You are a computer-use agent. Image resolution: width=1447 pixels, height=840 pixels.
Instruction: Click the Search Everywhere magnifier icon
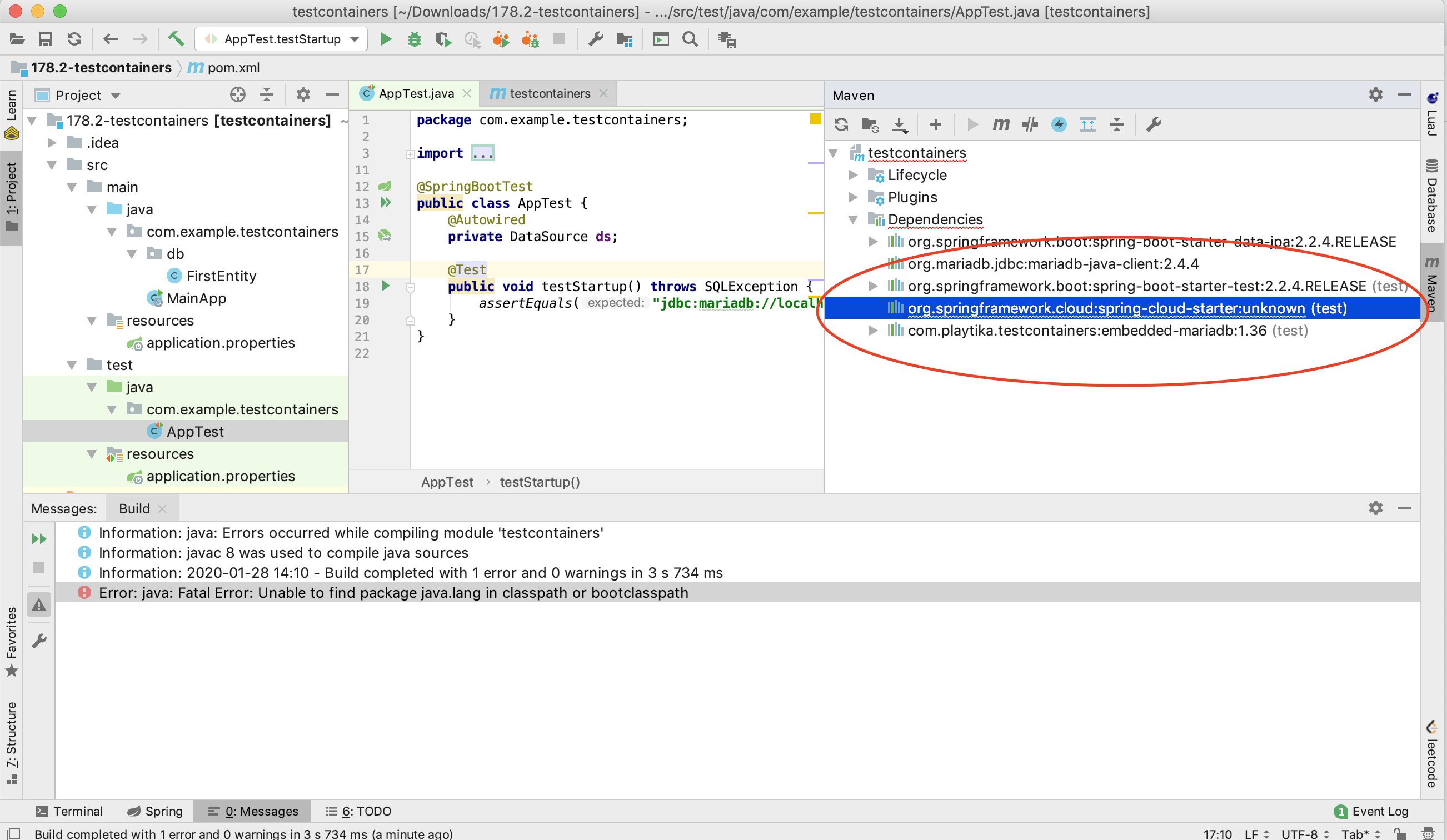pos(690,39)
